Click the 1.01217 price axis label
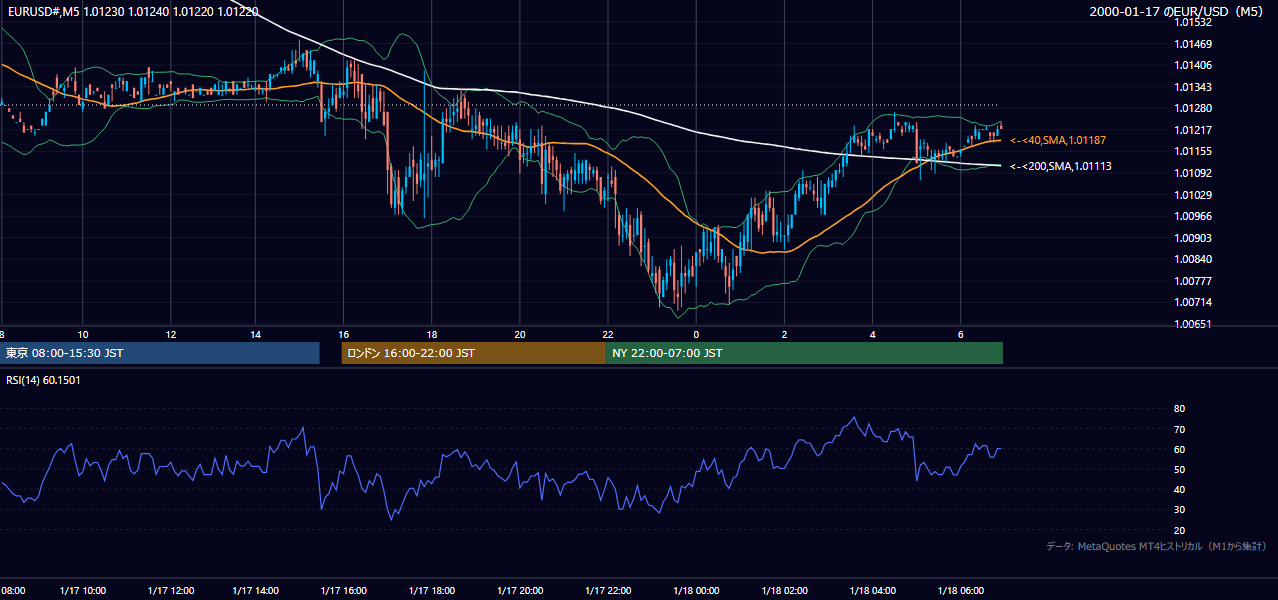The height and width of the screenshot is (600, 1278). tap(1193, 130)
